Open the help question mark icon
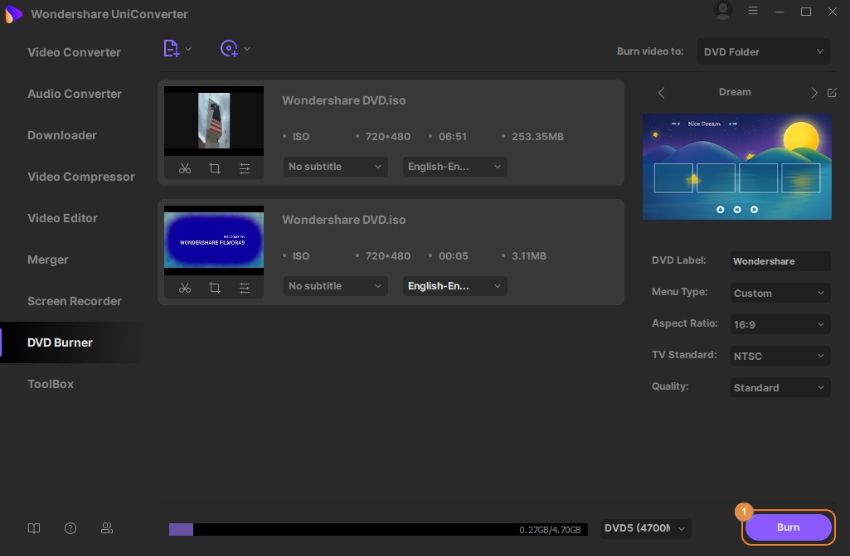Viewport: 850px width, 556px height. click(70, 528)
